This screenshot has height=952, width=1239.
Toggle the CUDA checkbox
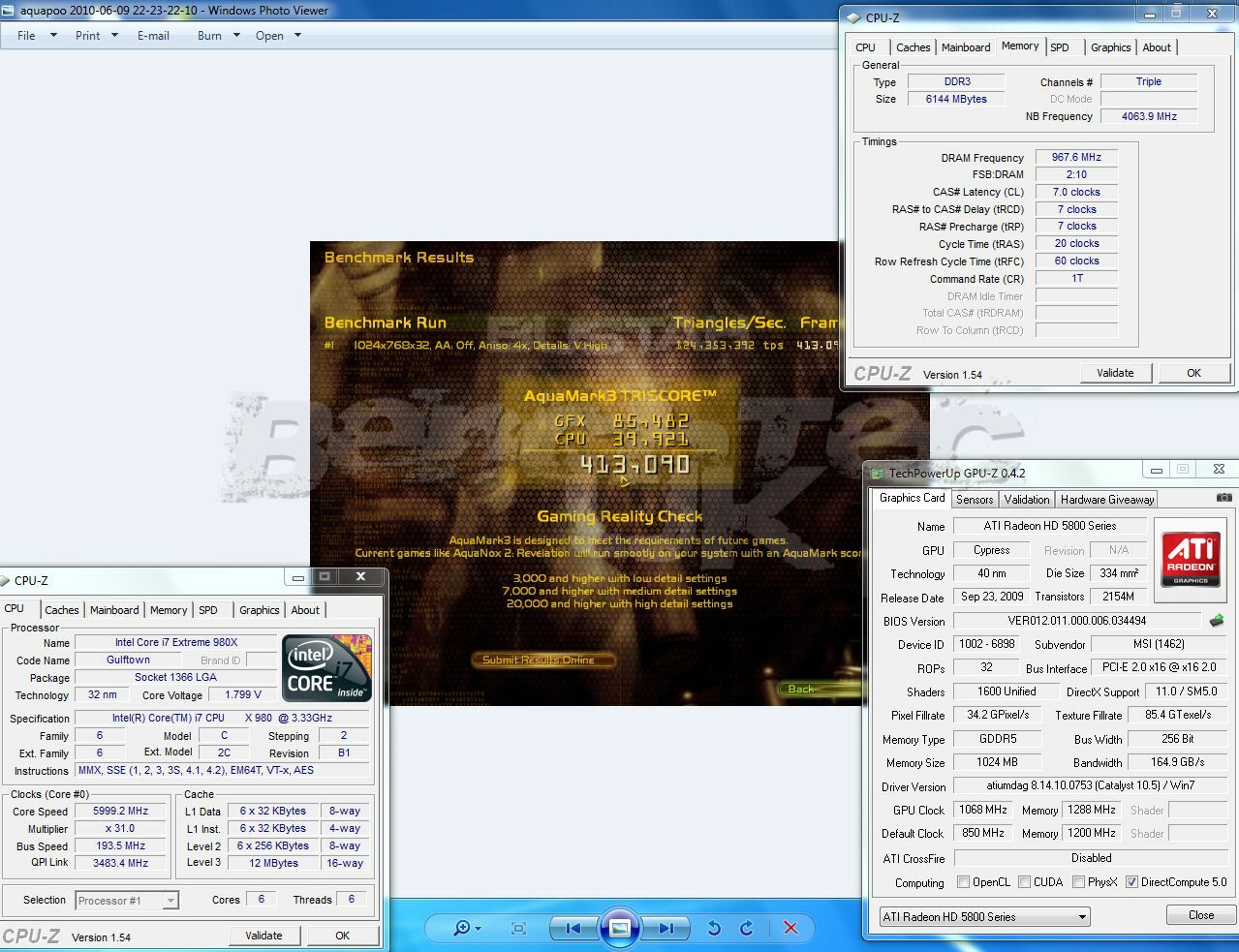pyautogui.click(x=1024, y=882)
